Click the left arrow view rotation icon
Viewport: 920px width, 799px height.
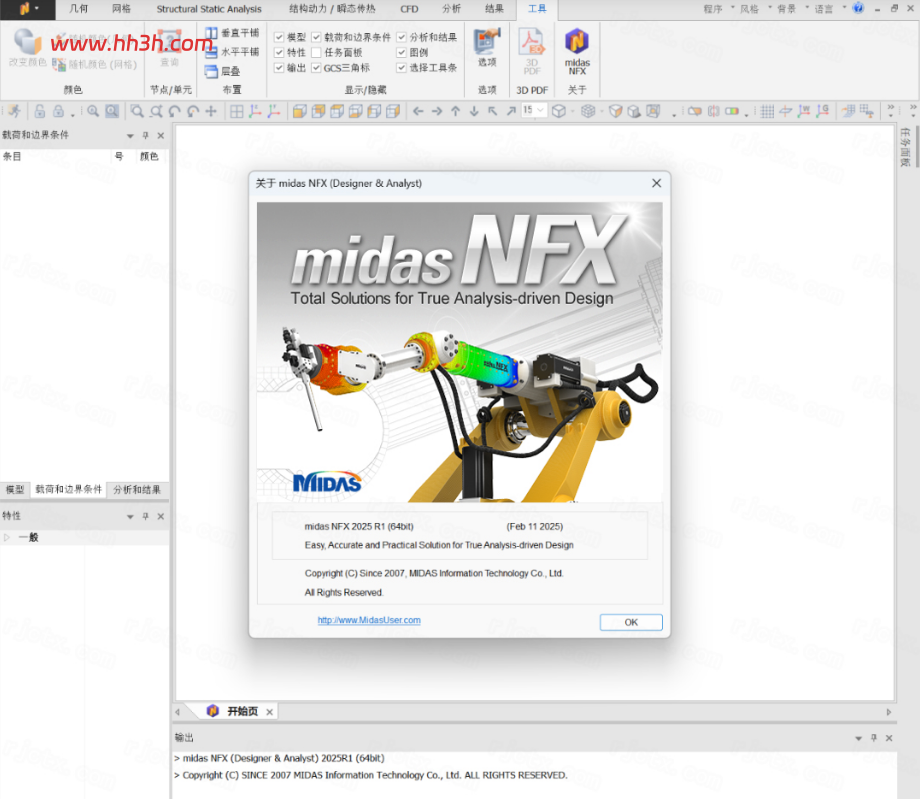(x=418, y=111)
